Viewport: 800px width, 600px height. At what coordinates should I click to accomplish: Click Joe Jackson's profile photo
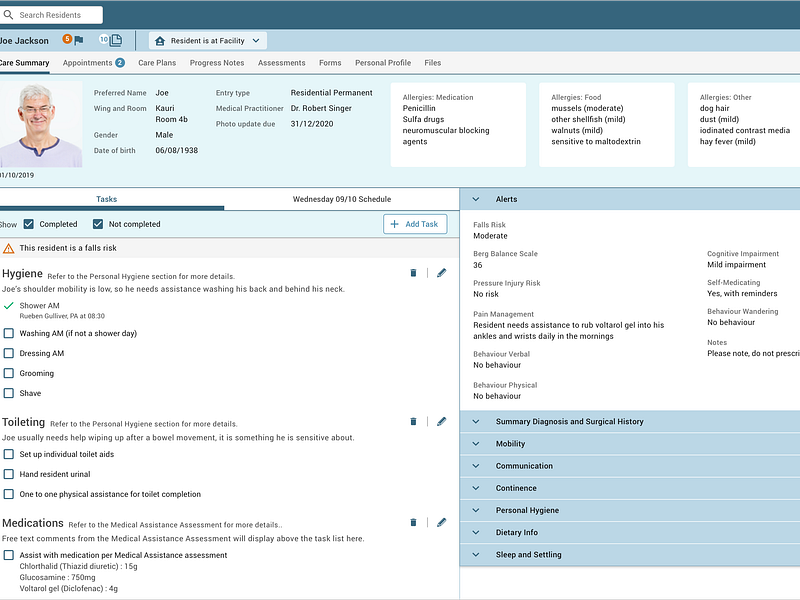coord(41,124)
